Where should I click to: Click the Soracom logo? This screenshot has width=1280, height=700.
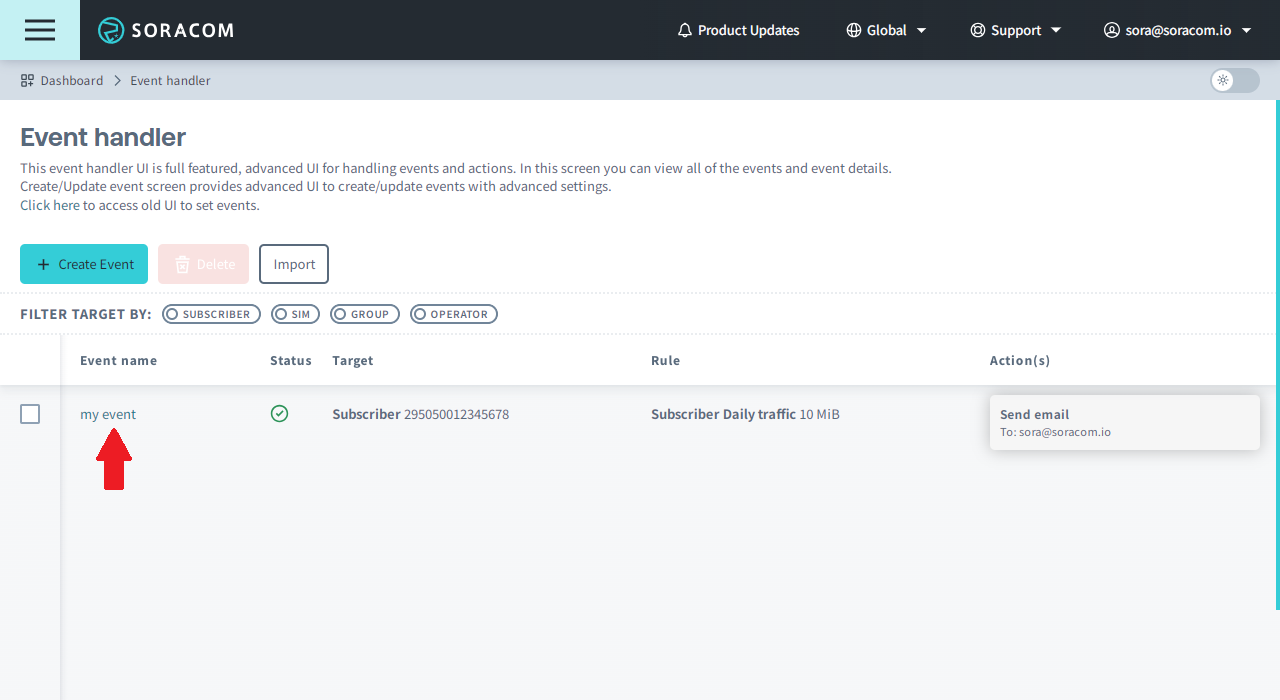[166, 30]
